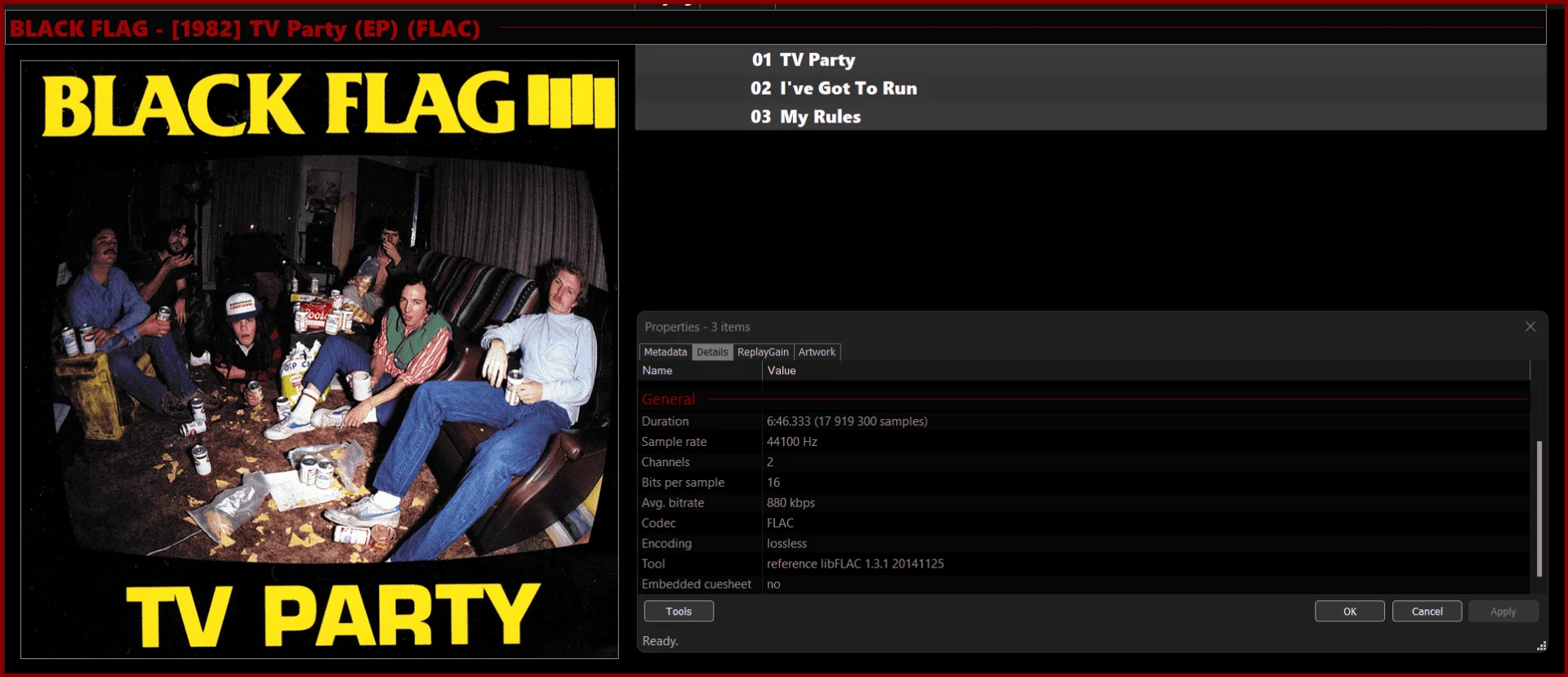Click the resize grip of the Properties dialog

(x=1541, y=646)
